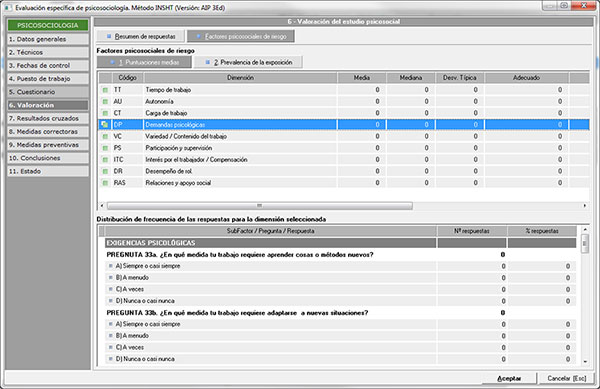Select the Autonomía dimension row
Viewport: 600px width, 389px height.
(344, 102)
